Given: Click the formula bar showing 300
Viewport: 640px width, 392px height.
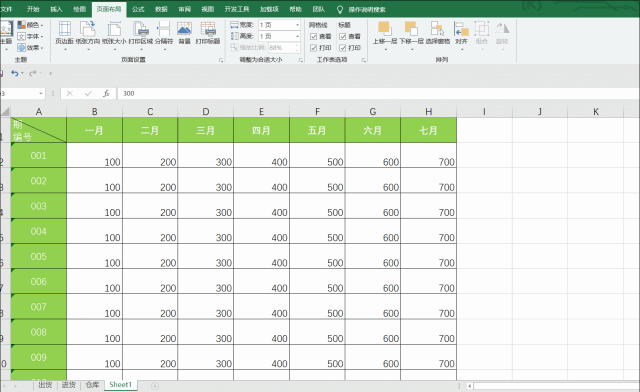Looking at the screenshot, I should [x=378, y=94].
